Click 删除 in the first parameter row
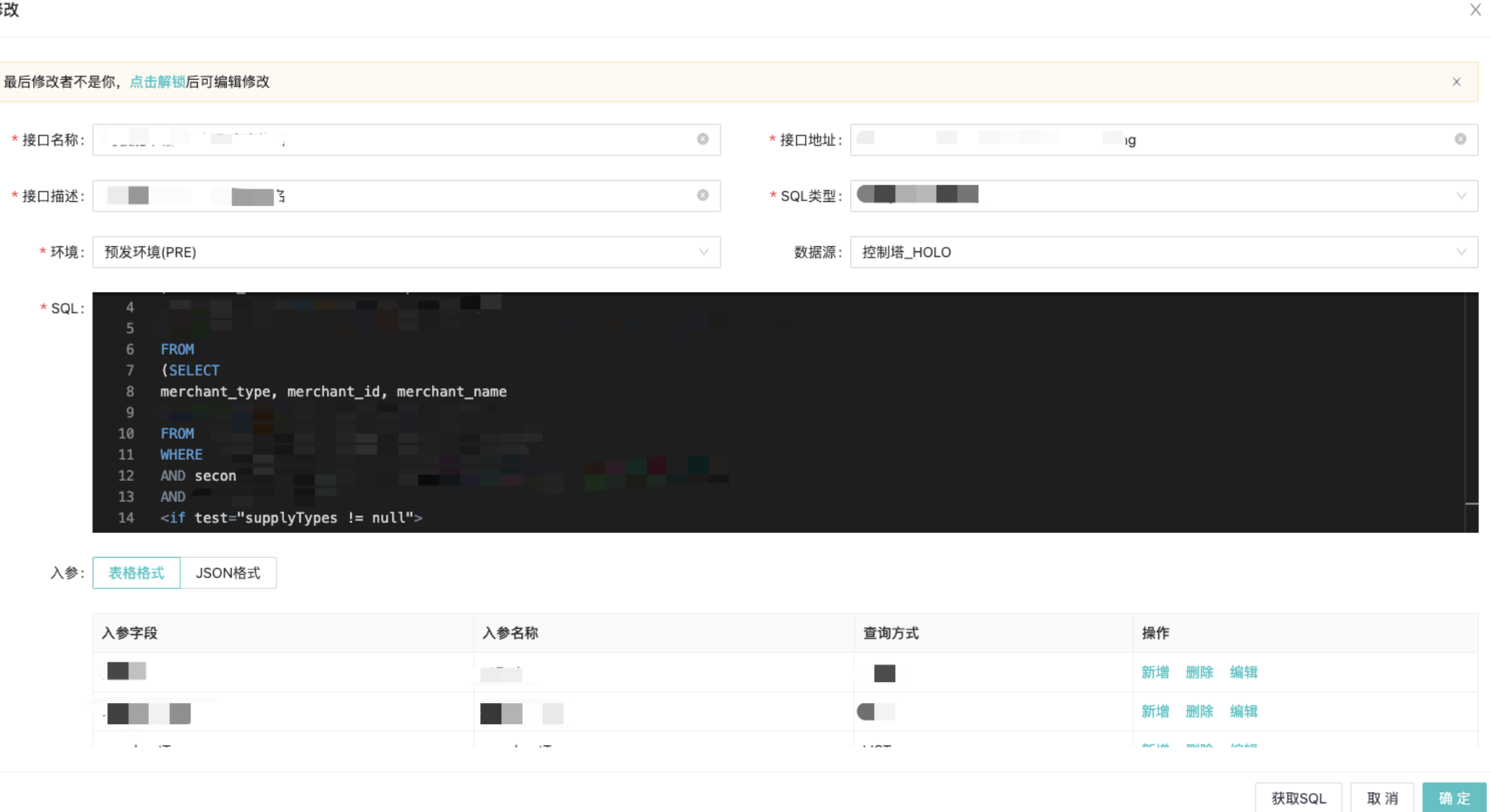Image resolution: width=1491 pixels, height=812 pixels. click(1200, 673)
